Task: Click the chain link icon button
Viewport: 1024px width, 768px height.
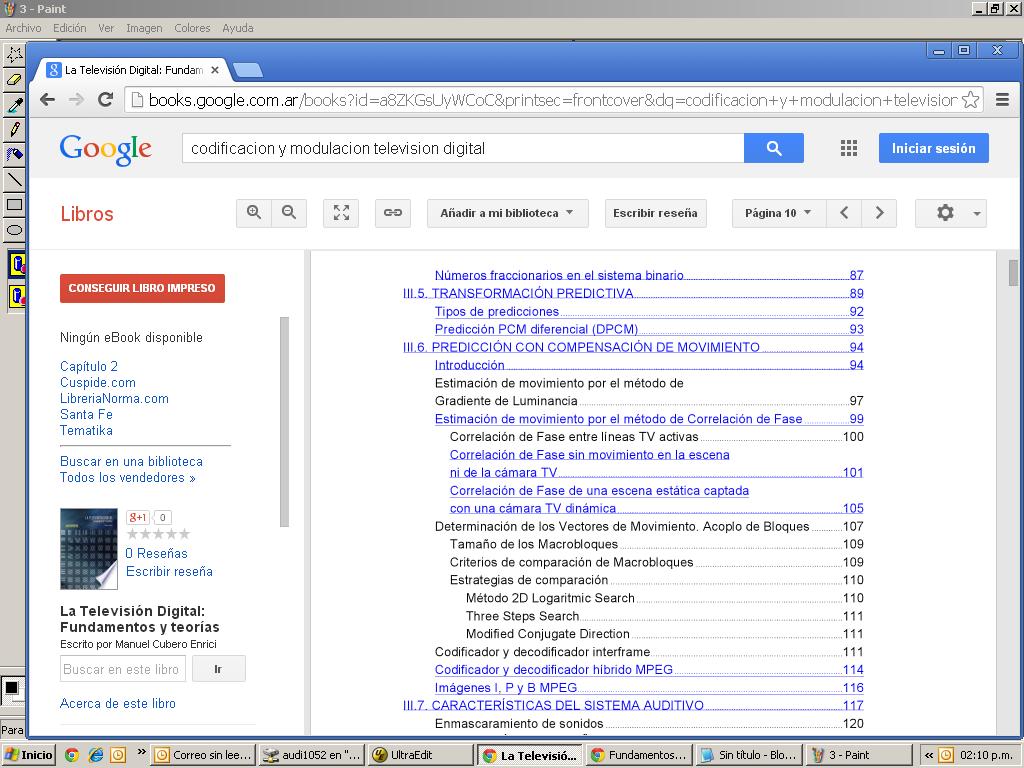Action: point(392,213)
